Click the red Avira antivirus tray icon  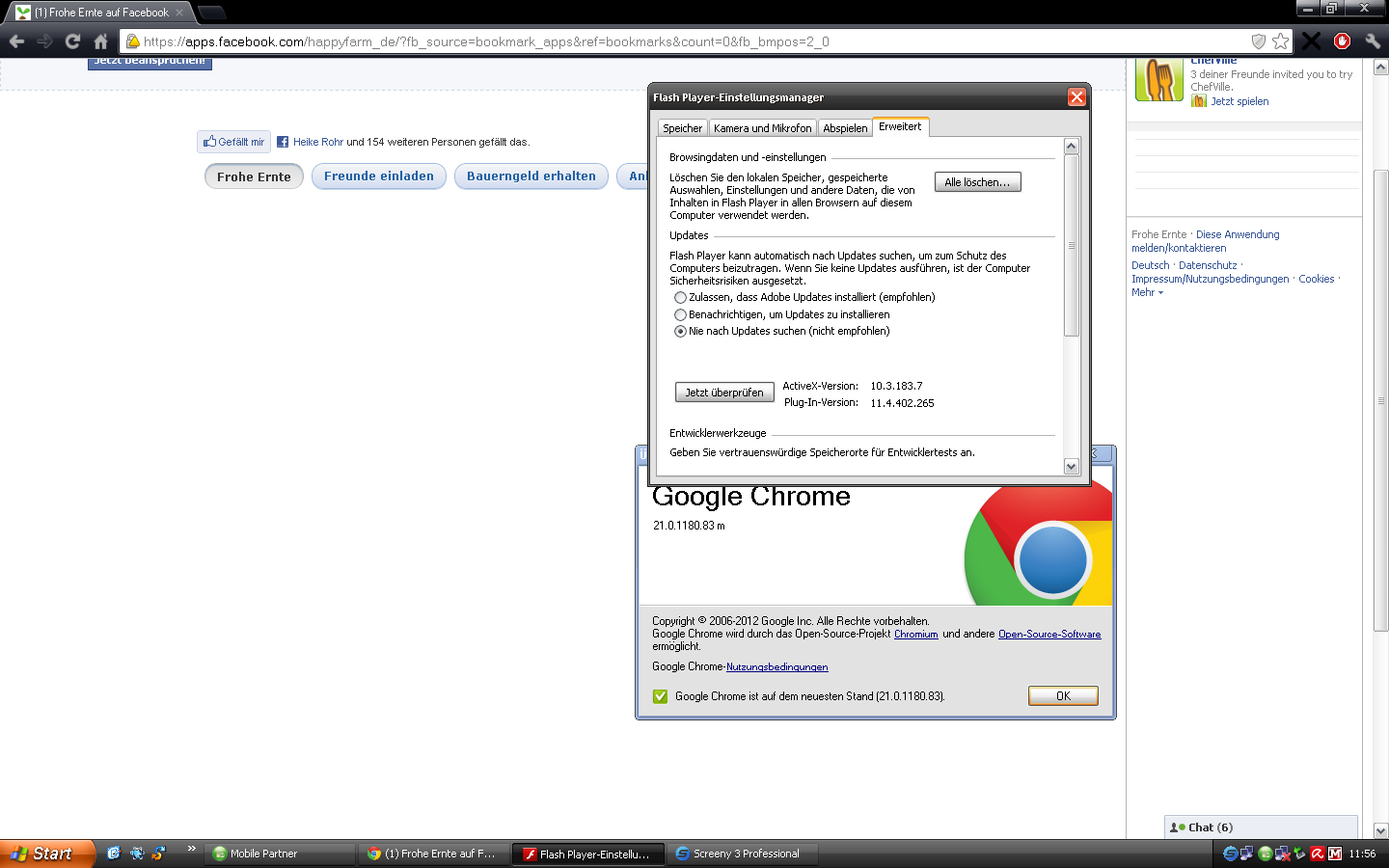point(1317,854)
